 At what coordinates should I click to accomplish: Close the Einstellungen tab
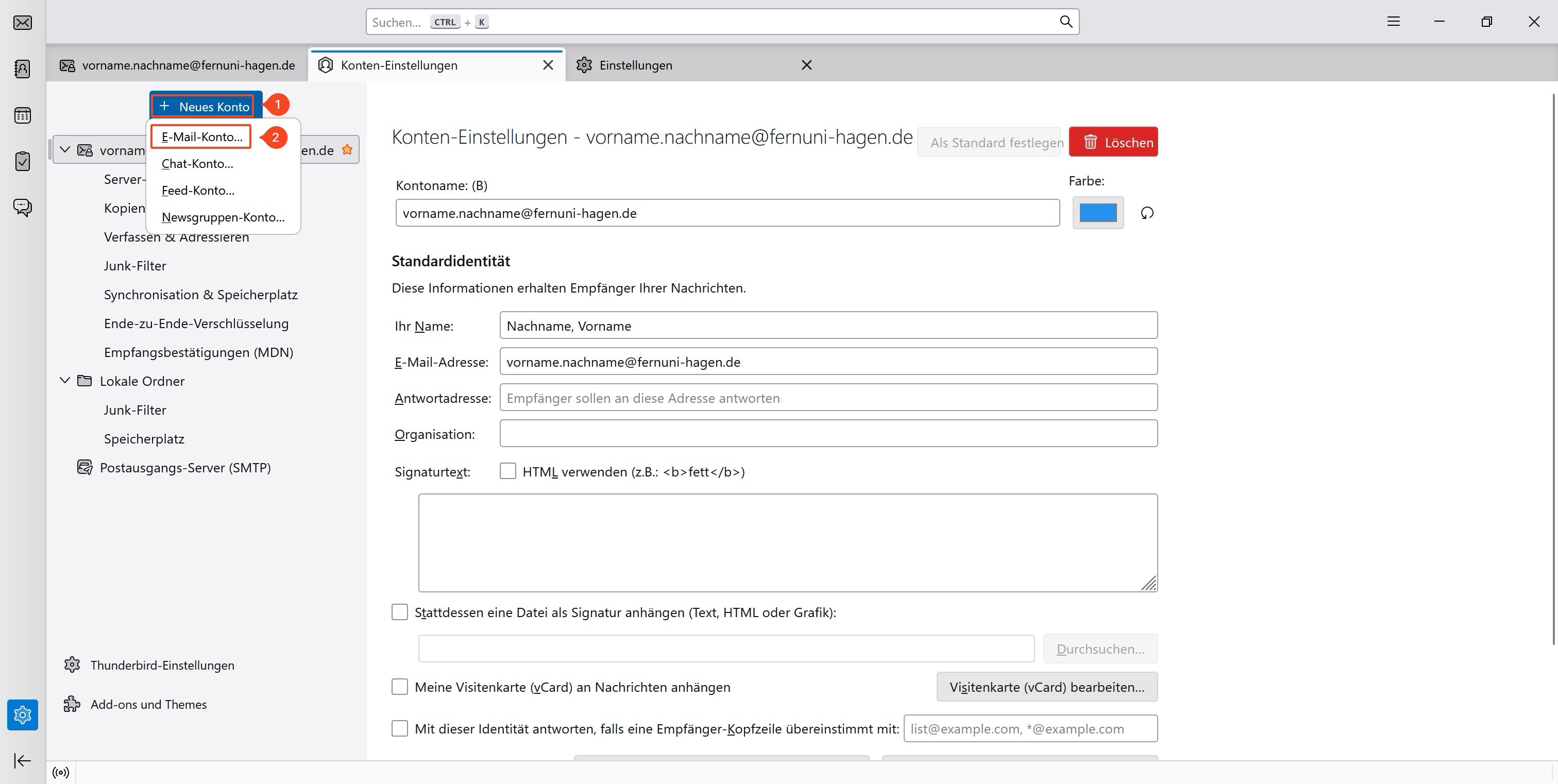pos(806,65)
